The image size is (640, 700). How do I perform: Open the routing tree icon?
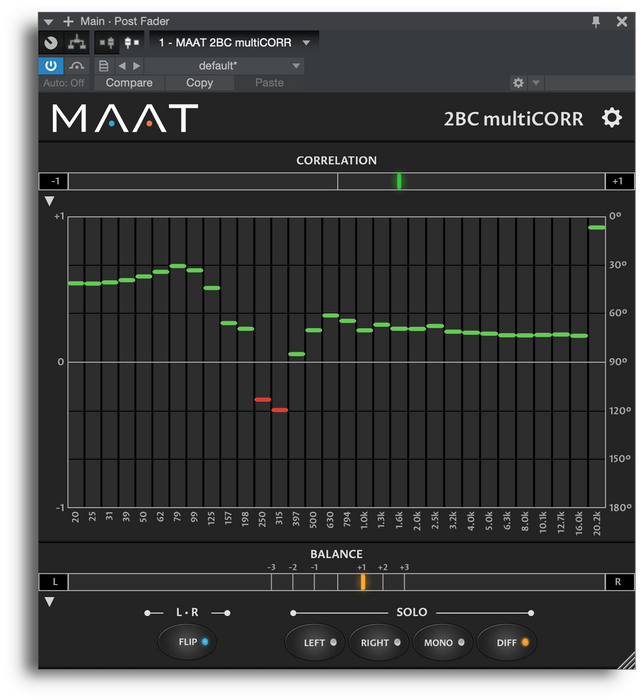[x=76, y=43]
